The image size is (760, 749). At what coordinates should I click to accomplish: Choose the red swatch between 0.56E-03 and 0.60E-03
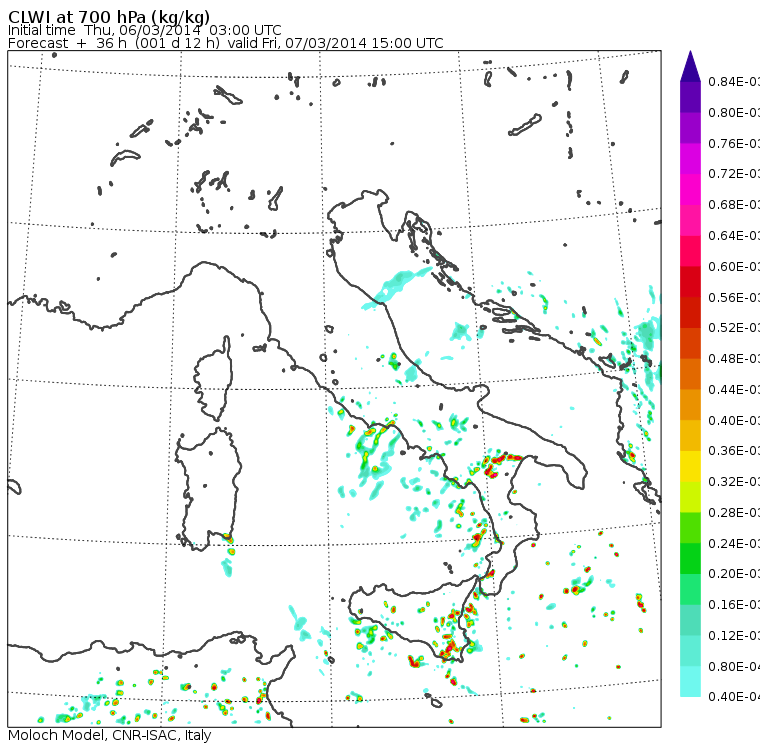tap(690, 282)
